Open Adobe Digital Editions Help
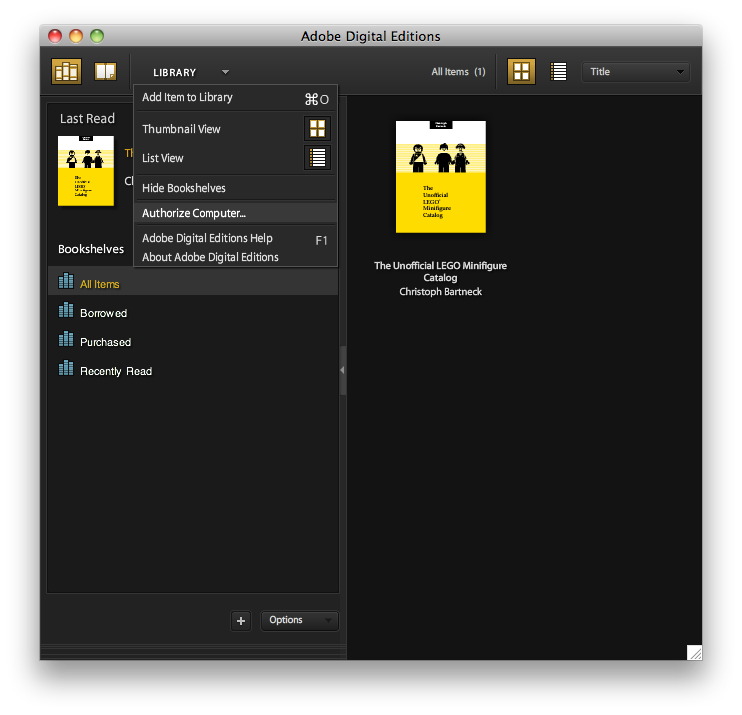Screen dimensions: 742x715 click(x=236, y=238)
